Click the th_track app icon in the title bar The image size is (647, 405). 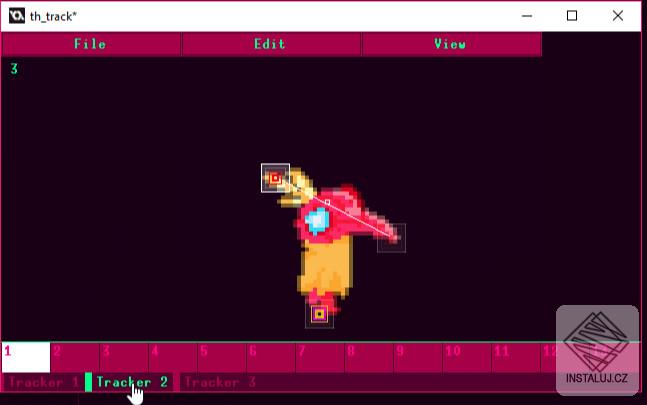click(x=17, y=16)
